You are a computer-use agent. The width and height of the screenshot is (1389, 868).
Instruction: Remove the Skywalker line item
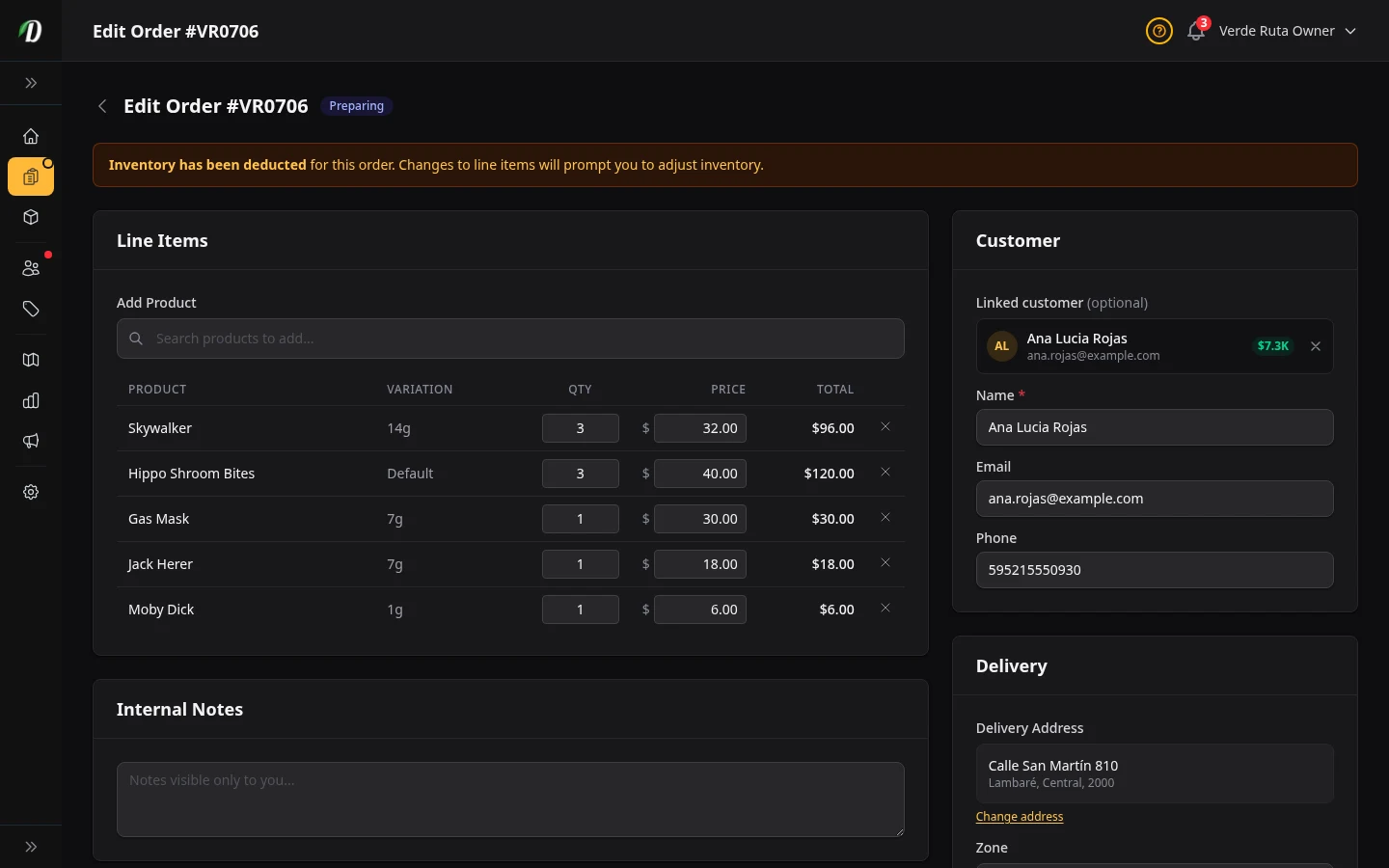click(x=885, y=426)
